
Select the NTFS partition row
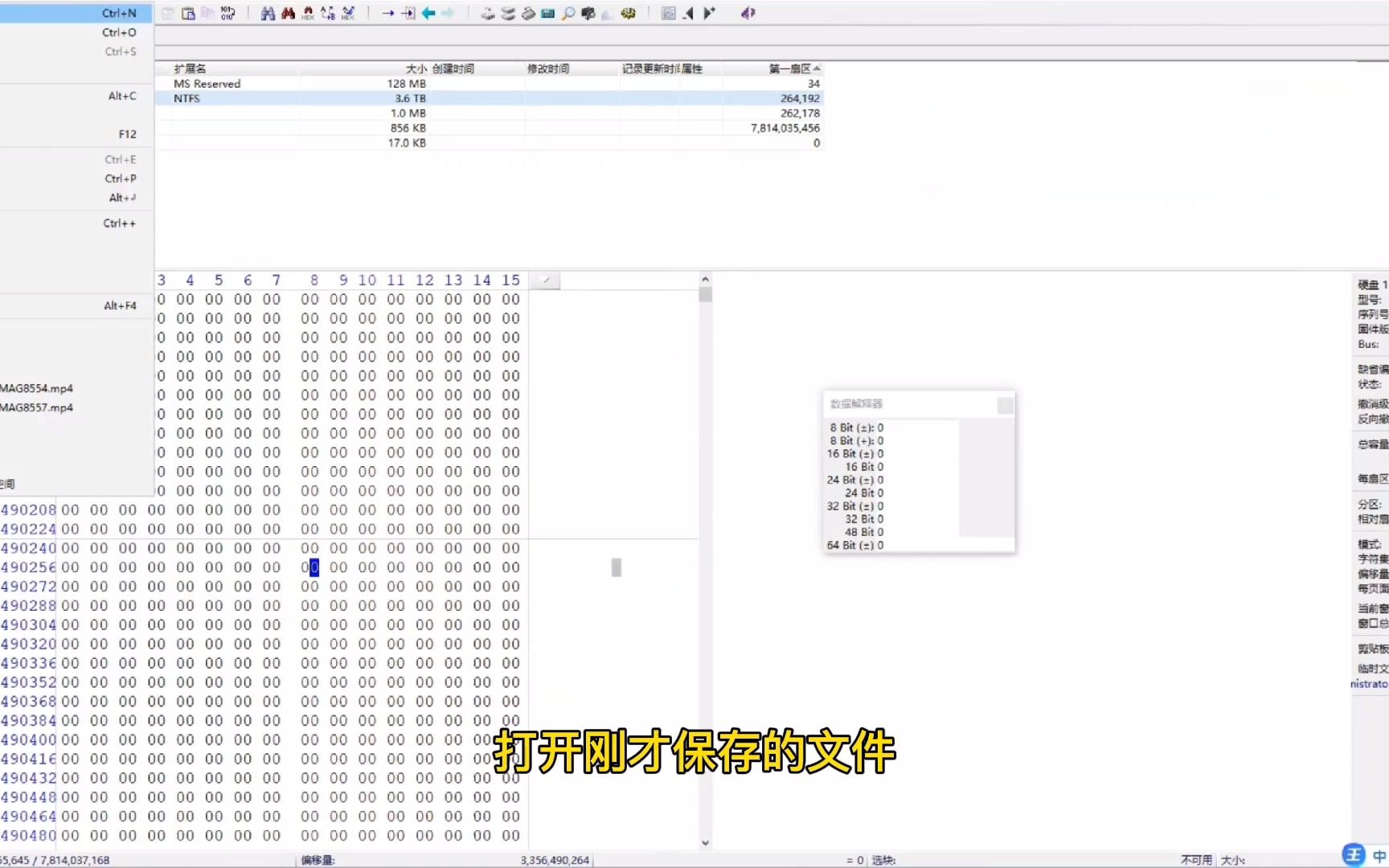(x=489, y=98)
